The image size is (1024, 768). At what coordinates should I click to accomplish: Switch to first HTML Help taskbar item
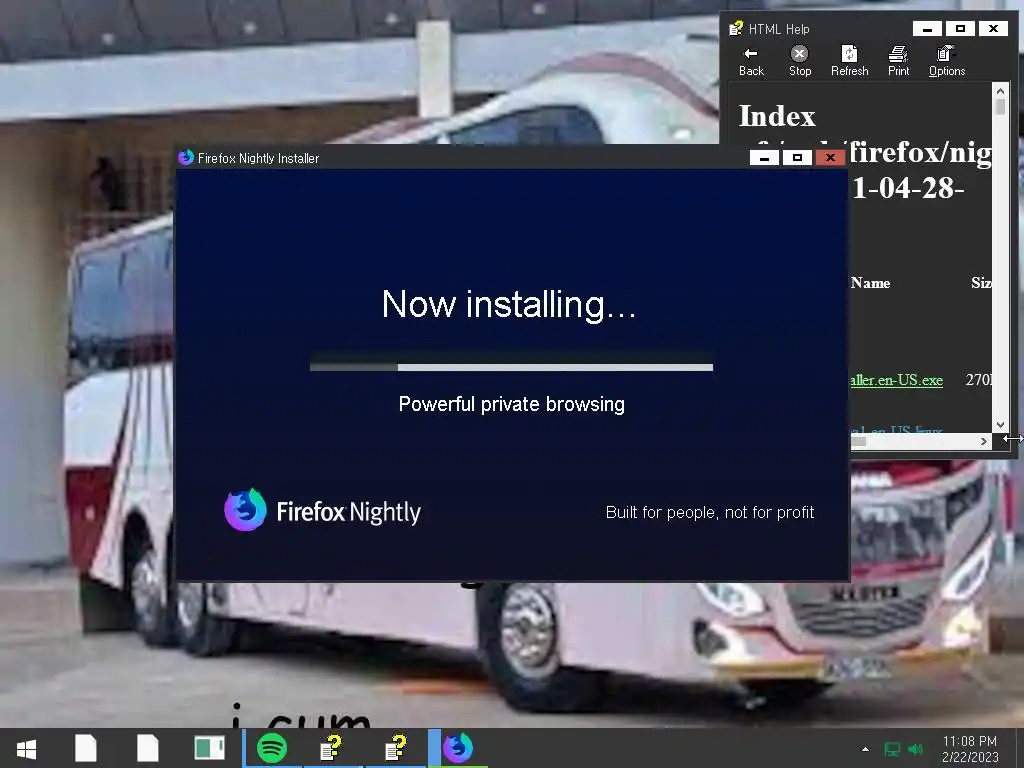(x=332, y=748)
